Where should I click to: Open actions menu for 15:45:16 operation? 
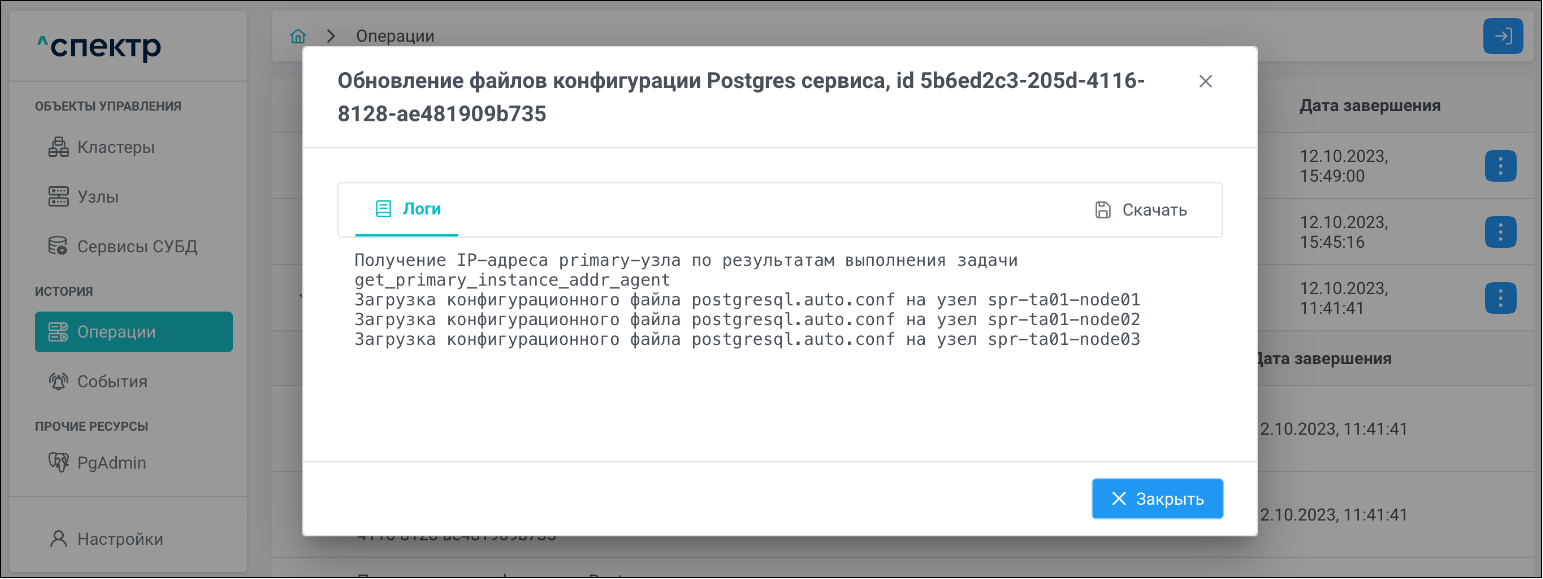[1500, 232]
